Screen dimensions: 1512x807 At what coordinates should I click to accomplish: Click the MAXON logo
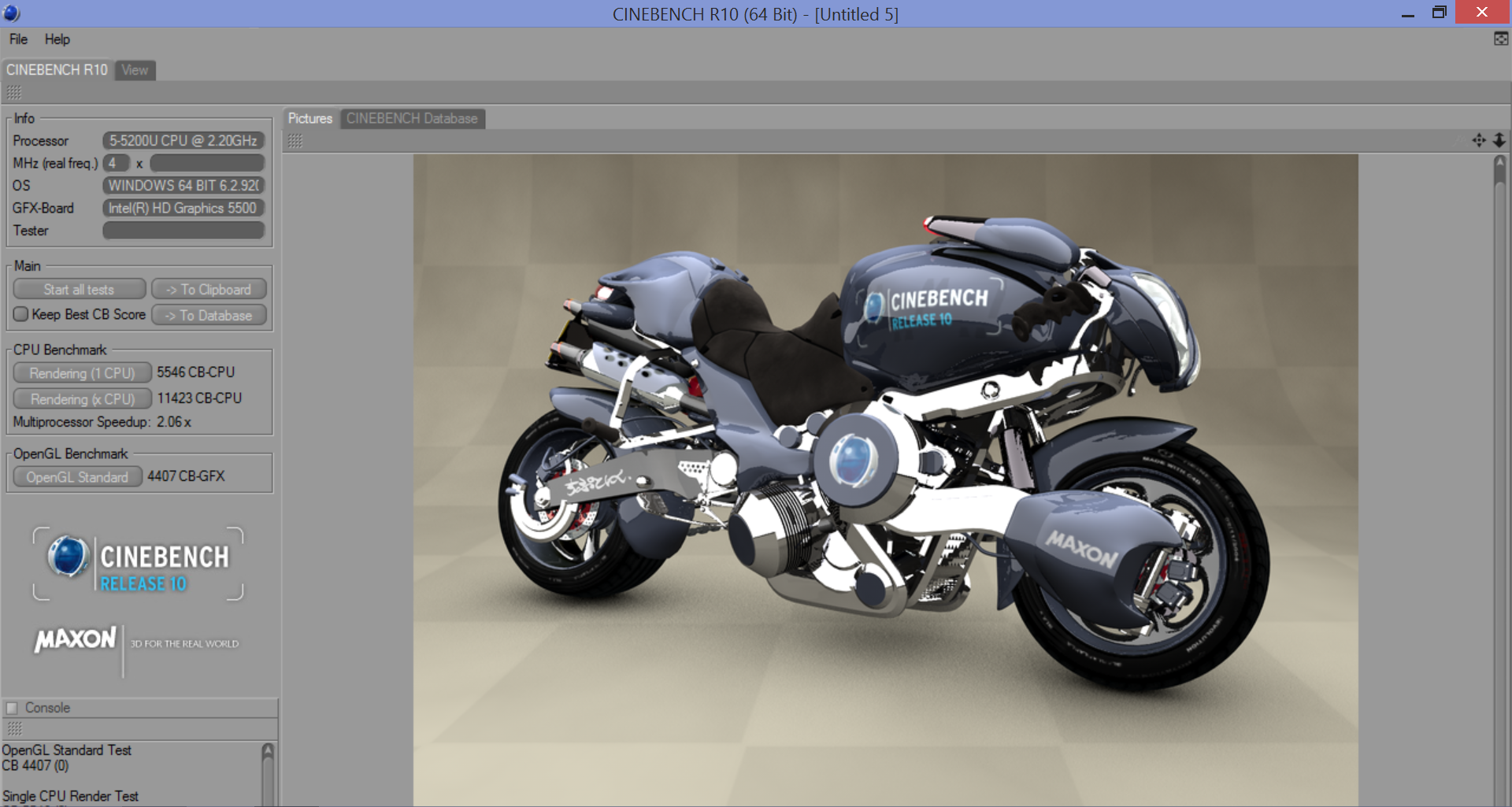(x=76, y=639)
